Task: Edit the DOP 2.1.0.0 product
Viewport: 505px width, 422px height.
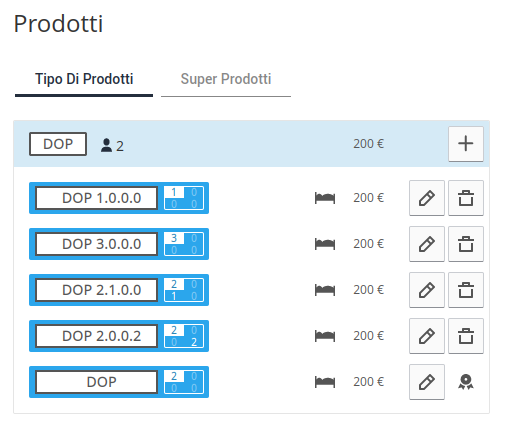Action: pos(427,290)
